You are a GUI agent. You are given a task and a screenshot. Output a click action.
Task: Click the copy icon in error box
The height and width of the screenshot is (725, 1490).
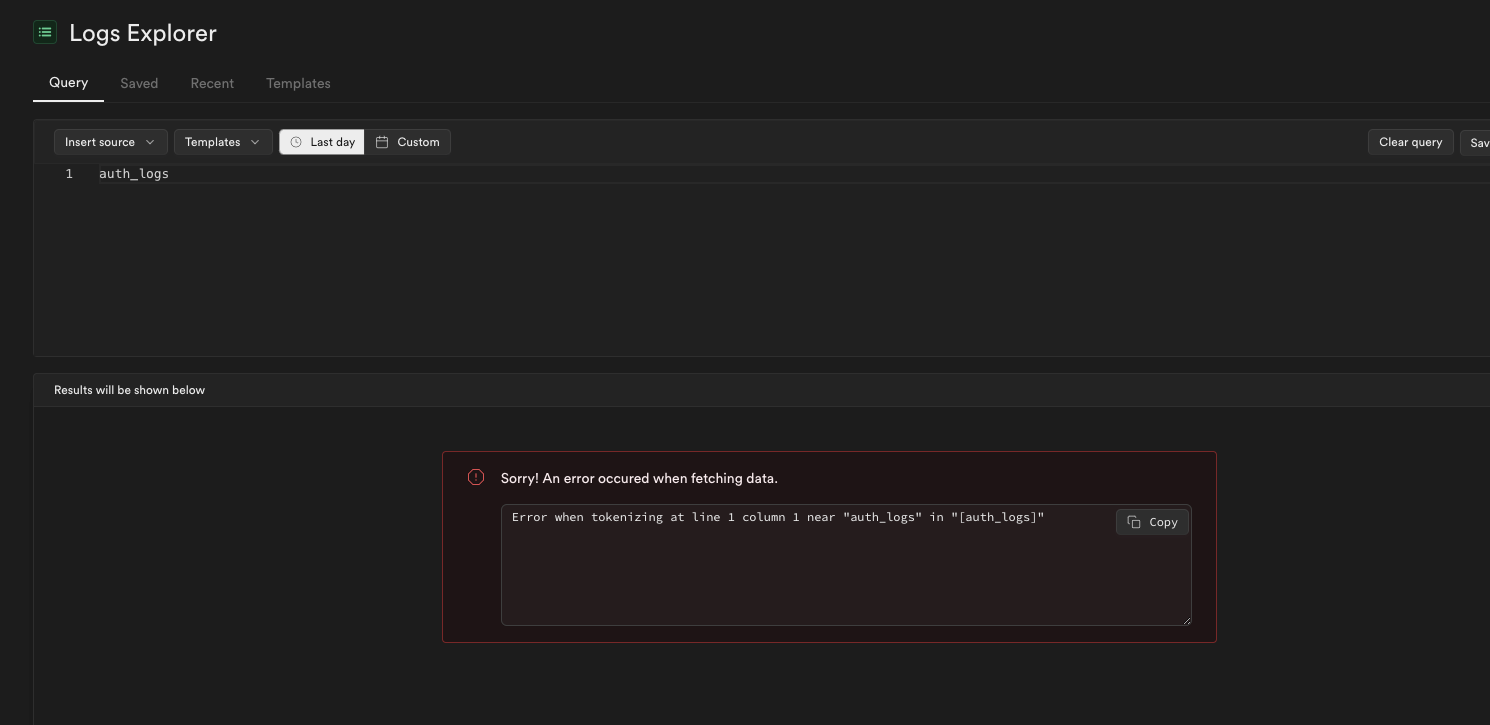pos(1134,522)
